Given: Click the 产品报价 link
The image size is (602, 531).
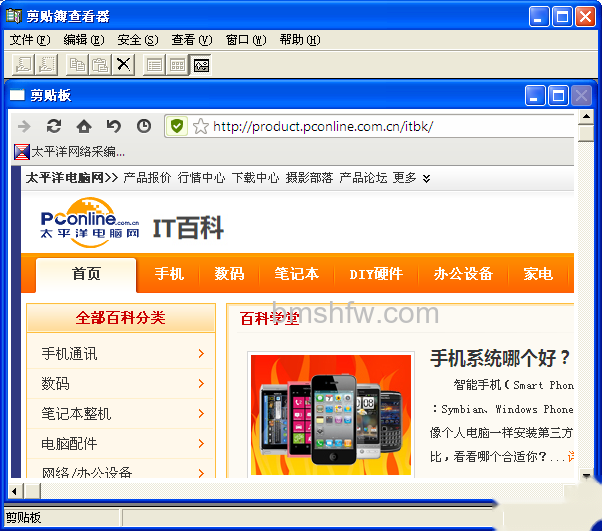Looking at the screenshot, I should click(x=147, y=178).
